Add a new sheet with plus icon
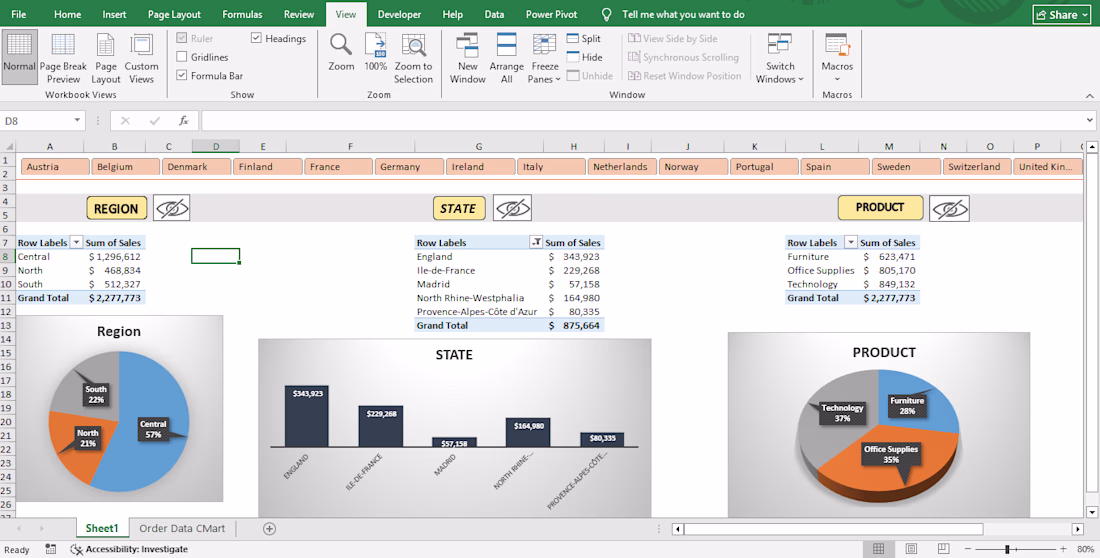This screenshot has width=1100, height=558. tap(269, 529)
